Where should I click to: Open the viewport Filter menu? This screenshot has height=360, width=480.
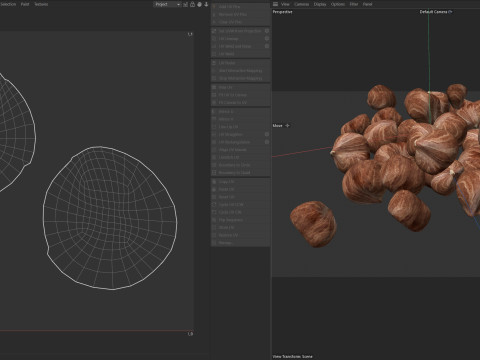(x=354, y=4)
